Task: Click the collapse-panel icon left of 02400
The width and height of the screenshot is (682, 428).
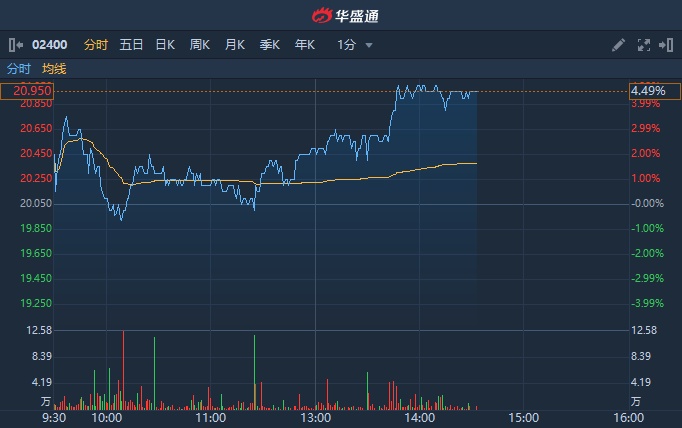Action: coord(15,45)
